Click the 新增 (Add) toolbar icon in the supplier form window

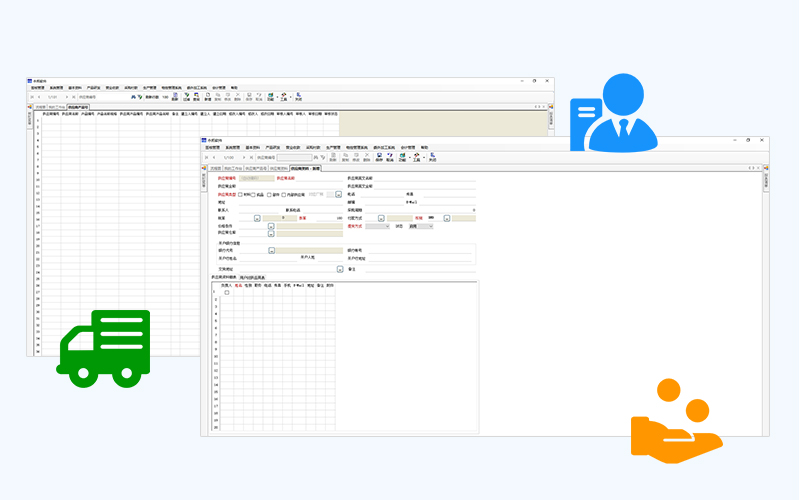click(332, 157)
